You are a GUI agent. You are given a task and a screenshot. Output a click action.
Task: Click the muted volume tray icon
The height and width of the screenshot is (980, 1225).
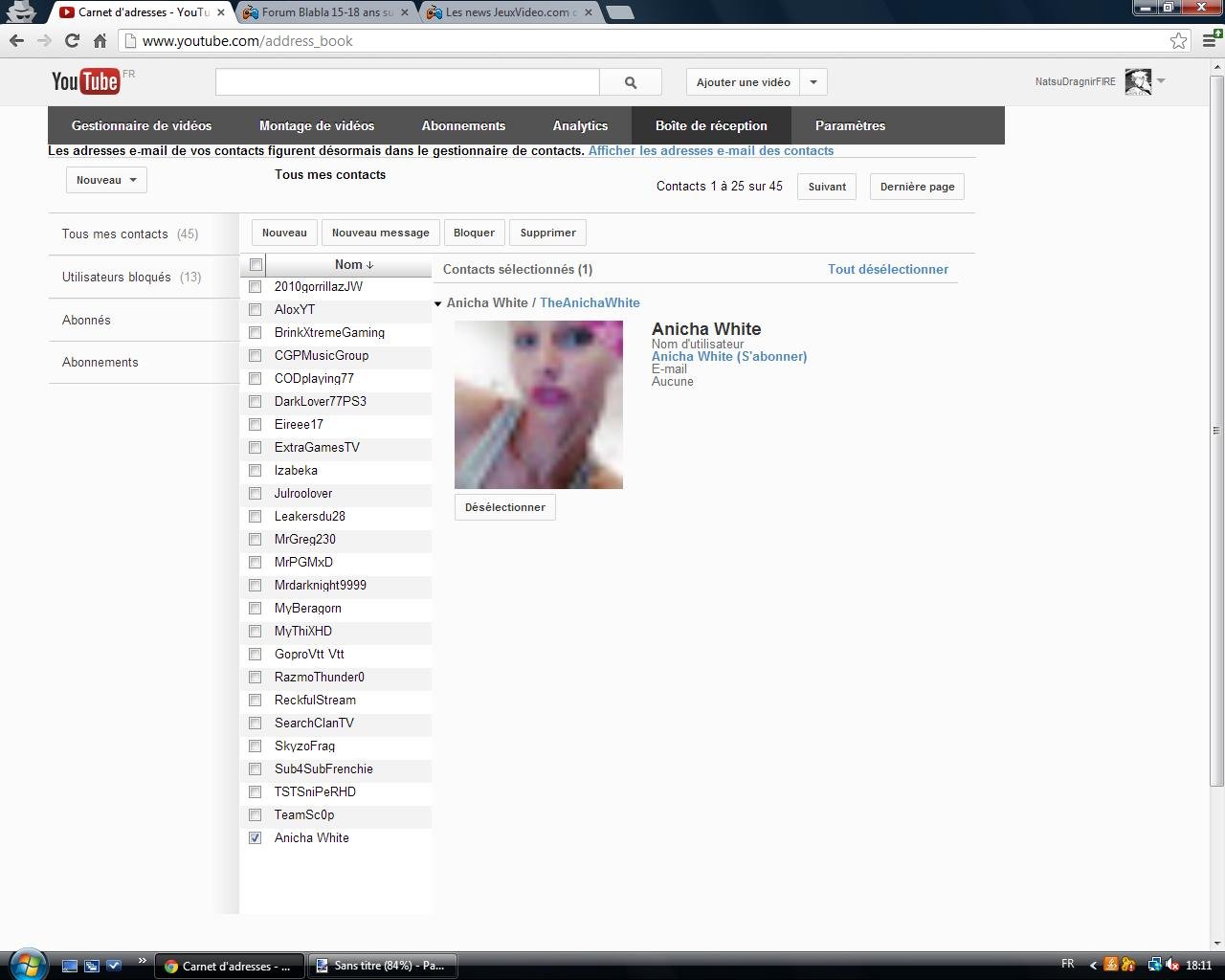(1172, 966)
